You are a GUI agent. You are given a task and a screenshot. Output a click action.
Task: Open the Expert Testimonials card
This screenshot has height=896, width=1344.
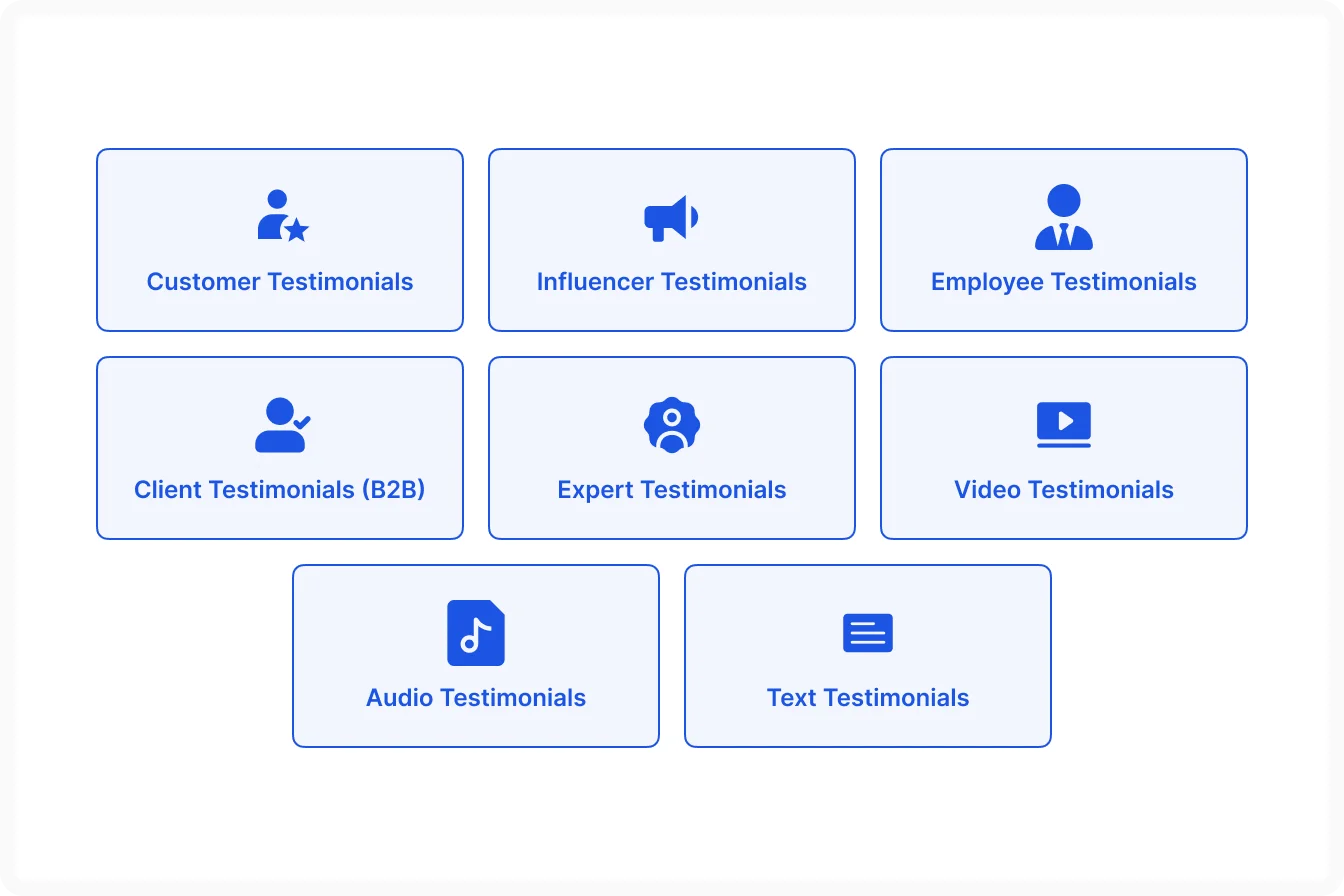coord(671,448)
